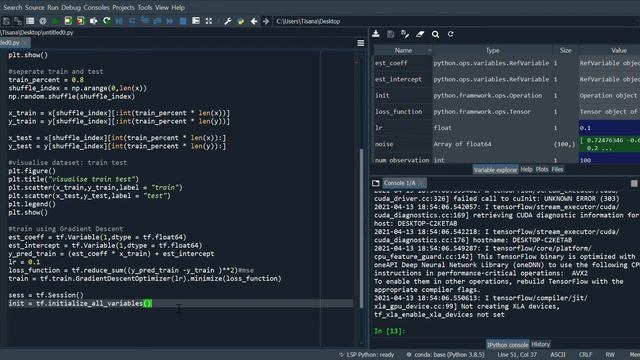Screen dimensions: 640x360
Task: Click the Size column header
Action: [x=566, y=50]
